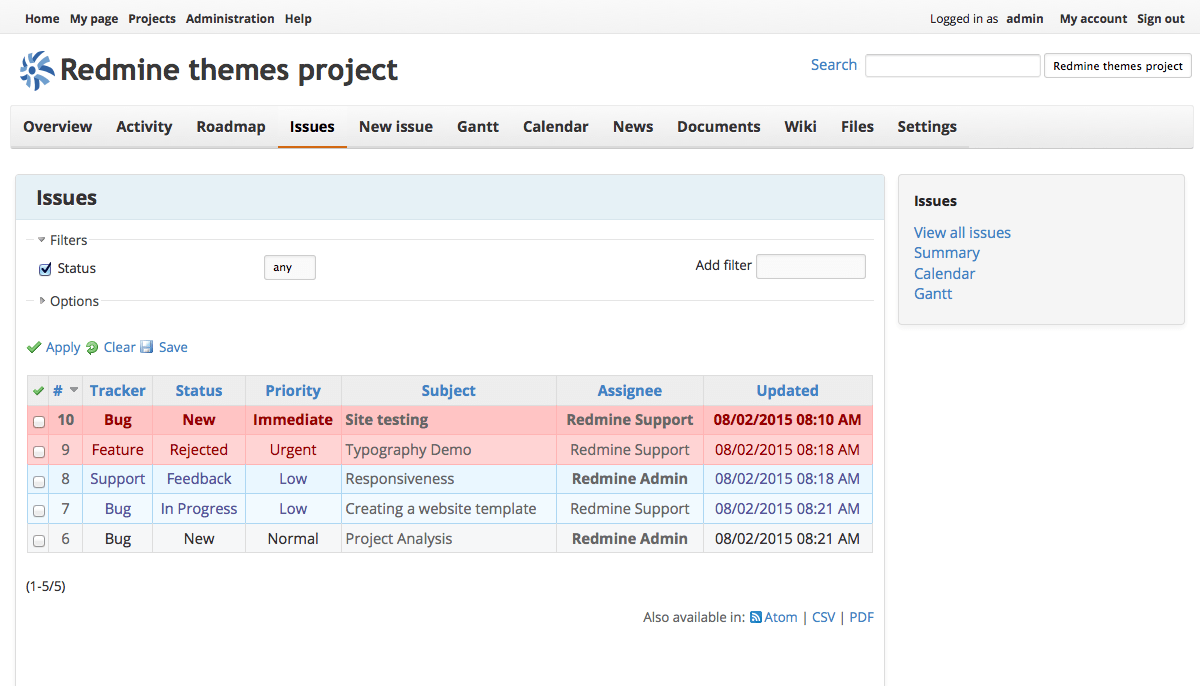Screen dimensions: 1200x686
Task: Export issues as PDF
Action: (862, 618)
